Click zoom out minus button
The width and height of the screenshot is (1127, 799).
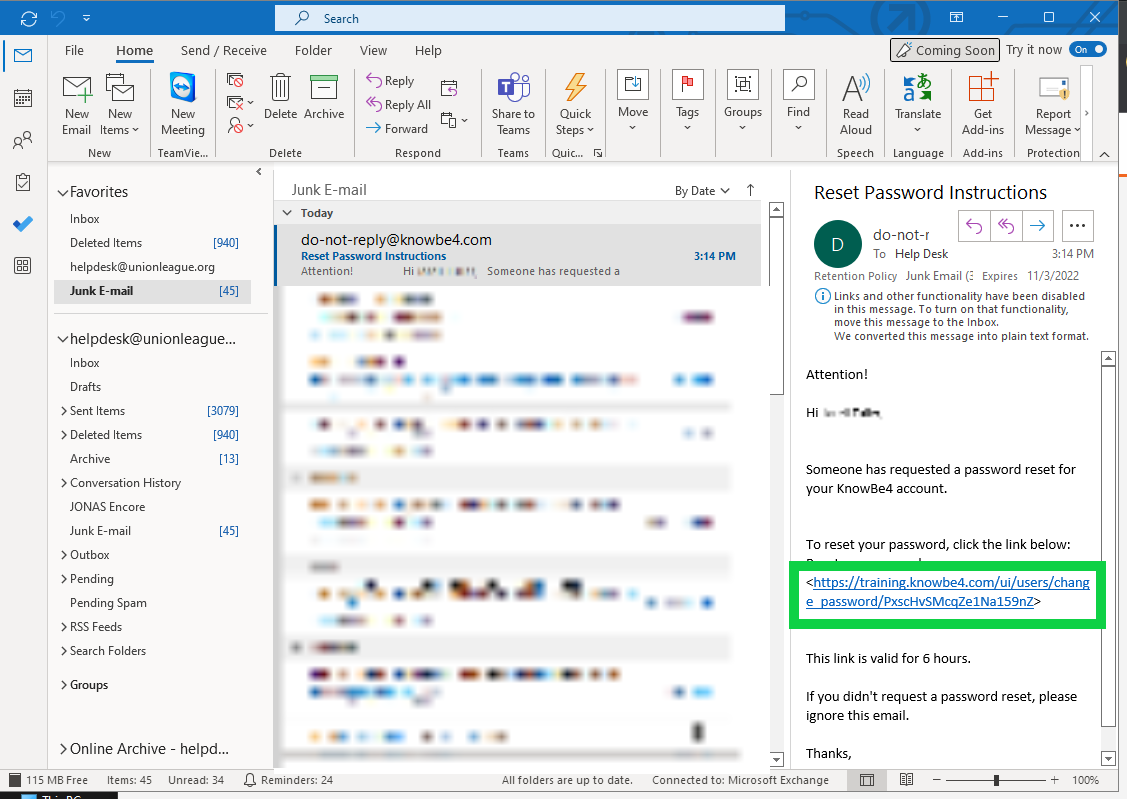[937, 780]
